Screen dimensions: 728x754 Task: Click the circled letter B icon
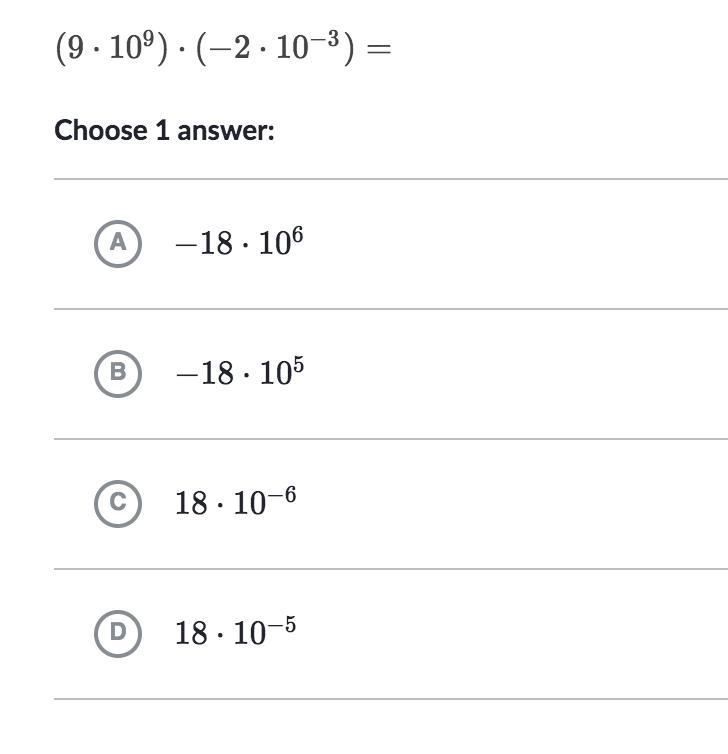pyautogui.click(x=118, y=374)
